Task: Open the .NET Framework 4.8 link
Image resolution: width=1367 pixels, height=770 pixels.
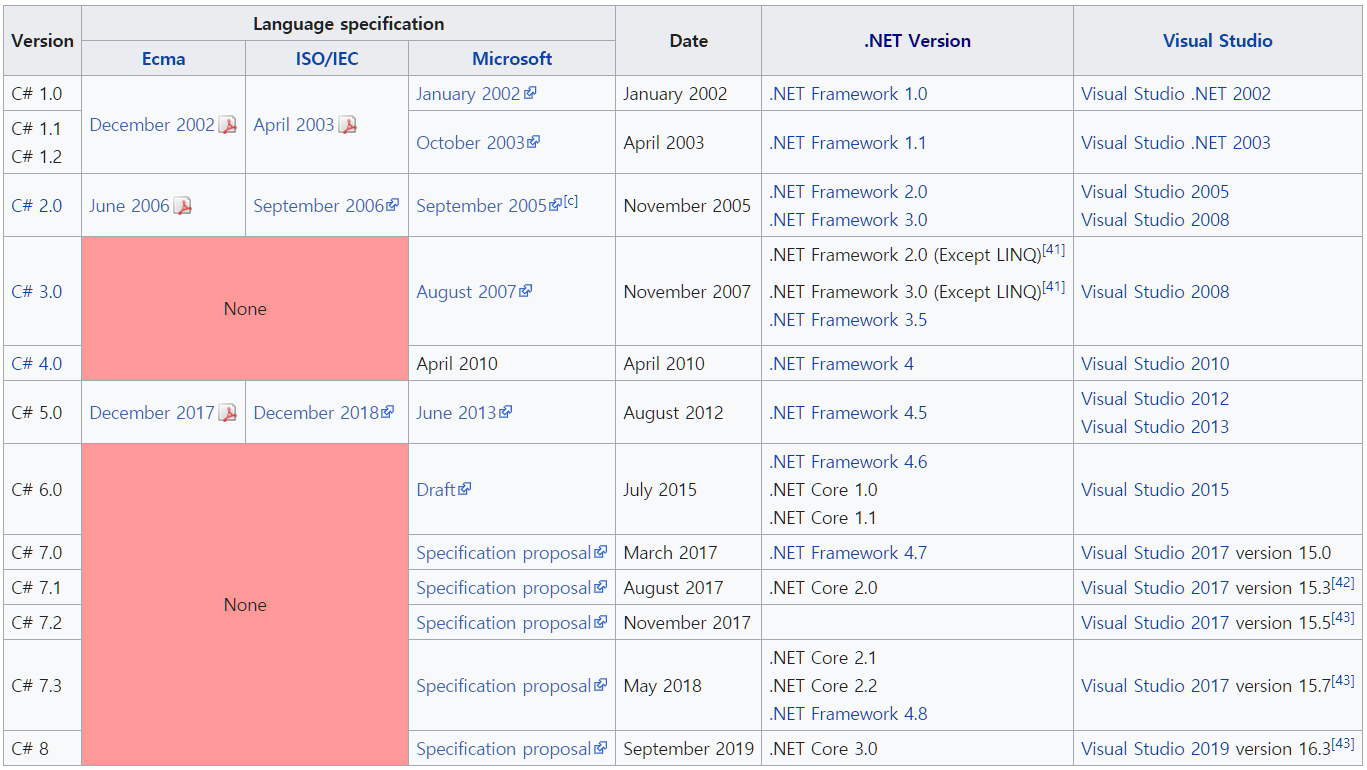Action: pos(848,714)
